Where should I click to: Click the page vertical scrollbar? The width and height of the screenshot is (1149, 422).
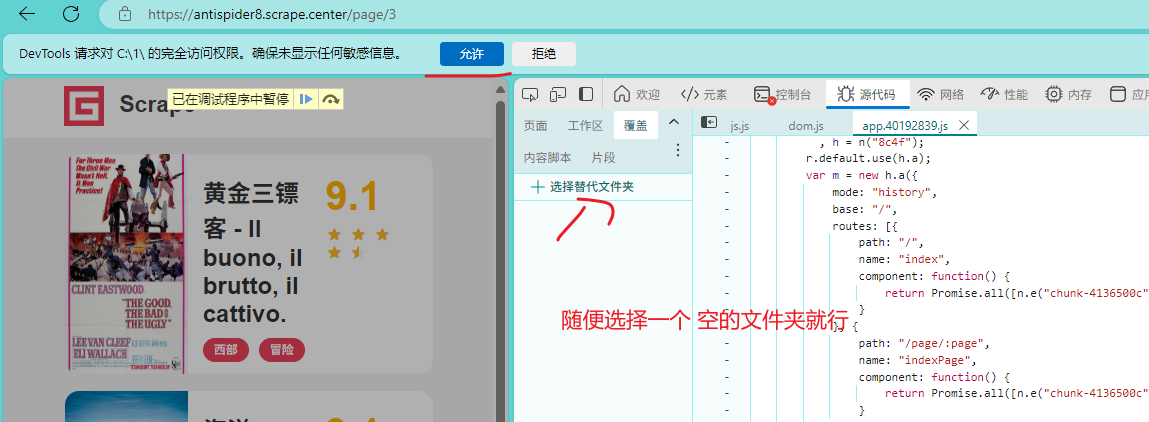pyautogui.click(x=501, y=253)
